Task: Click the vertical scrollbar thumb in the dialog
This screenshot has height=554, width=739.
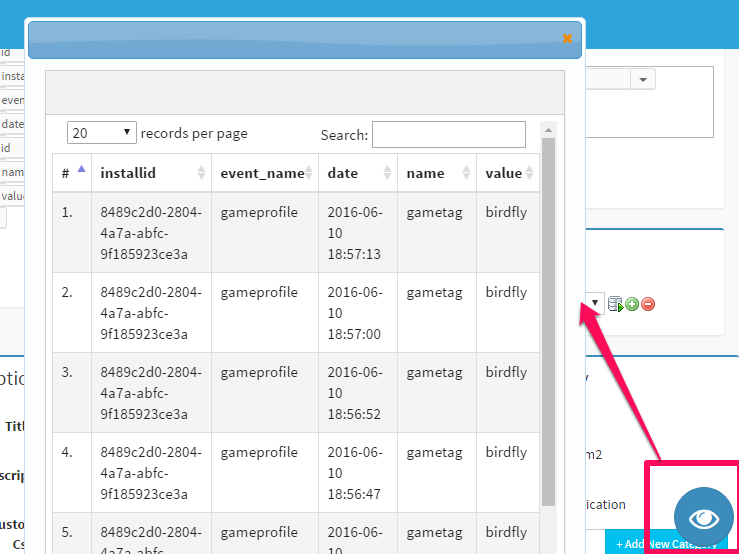Action: pos(548,322)
